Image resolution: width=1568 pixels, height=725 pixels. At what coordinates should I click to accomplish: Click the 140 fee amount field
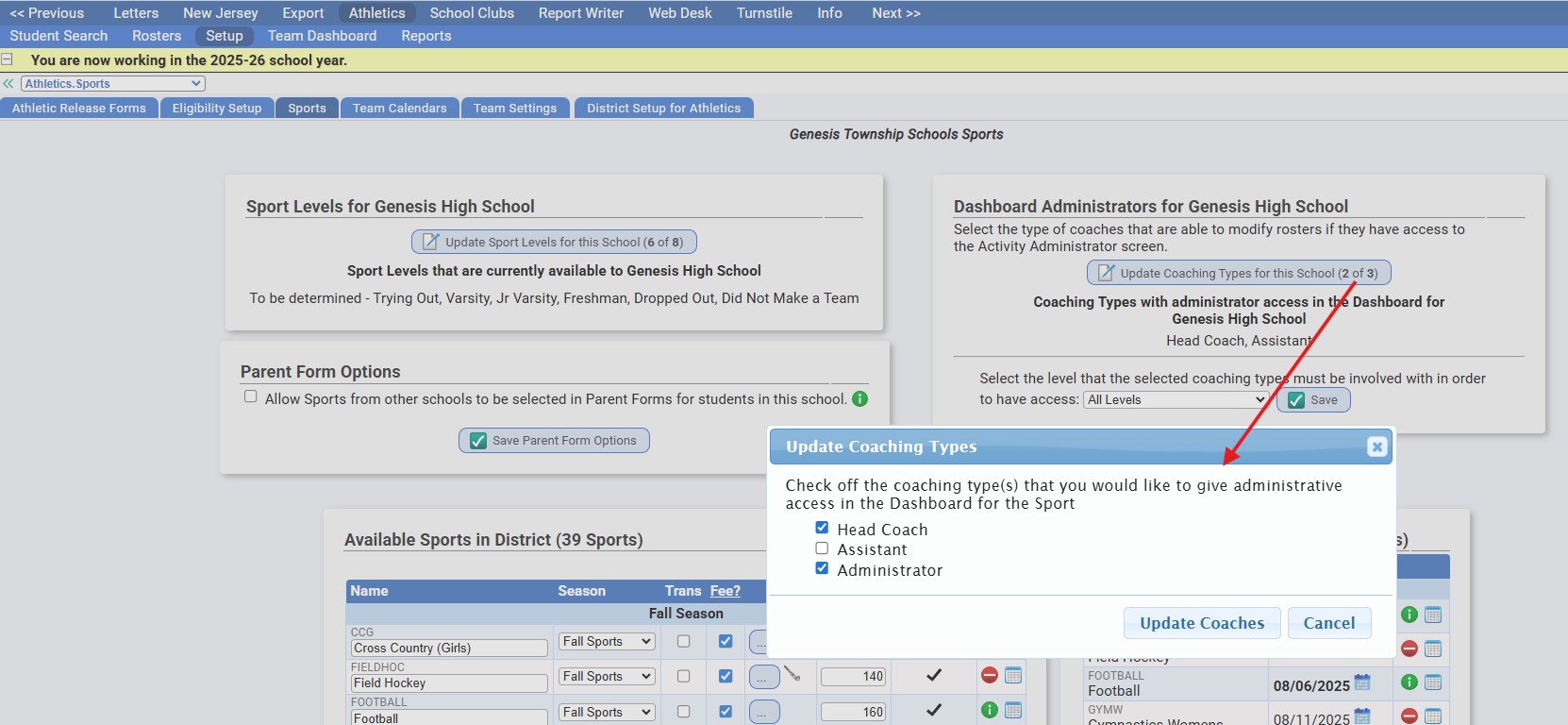pyautogui.click(x=853, y=676)
